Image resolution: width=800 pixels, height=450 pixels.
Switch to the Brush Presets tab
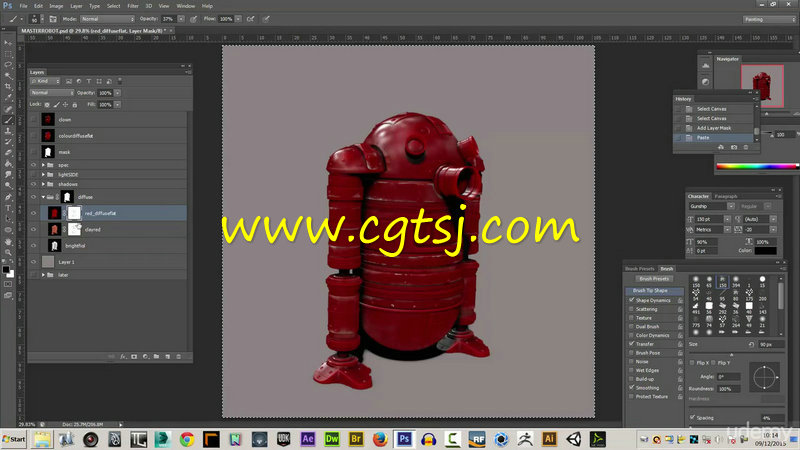(x=640, y=269)
